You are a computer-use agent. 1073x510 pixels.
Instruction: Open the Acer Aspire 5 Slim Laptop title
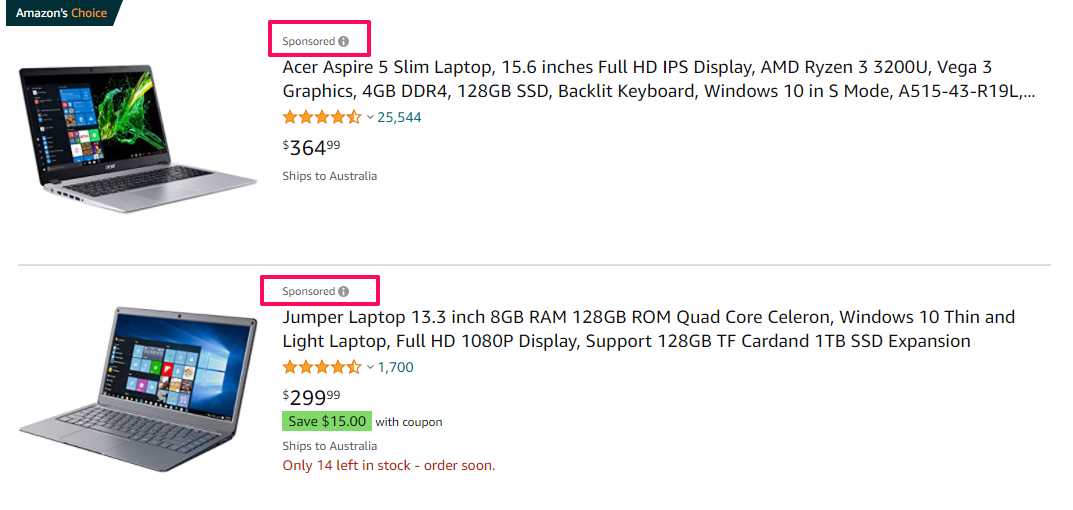(x=658, y=79)
